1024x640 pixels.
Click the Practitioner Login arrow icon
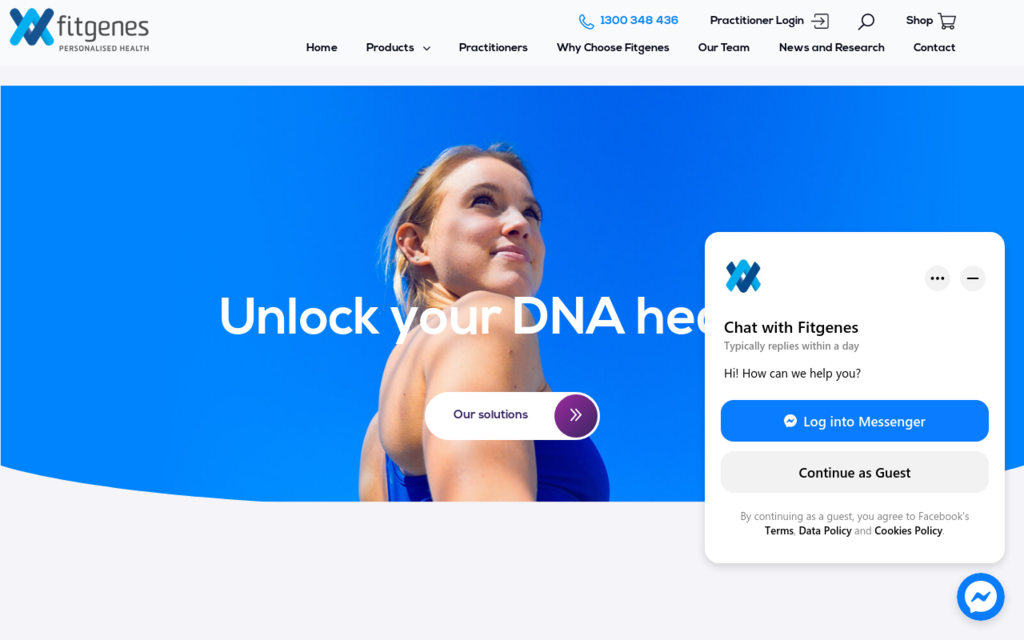pyautogui.click(x=820, y=22)
